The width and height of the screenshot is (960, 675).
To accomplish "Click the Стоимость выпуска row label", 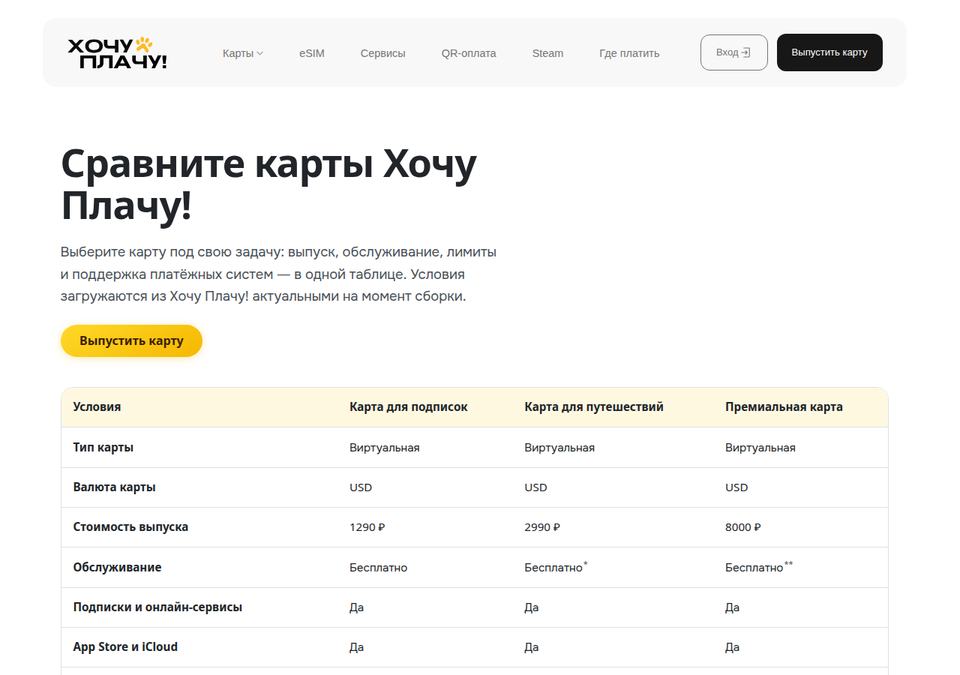I will pyautogui.click(x=130, y=527).
